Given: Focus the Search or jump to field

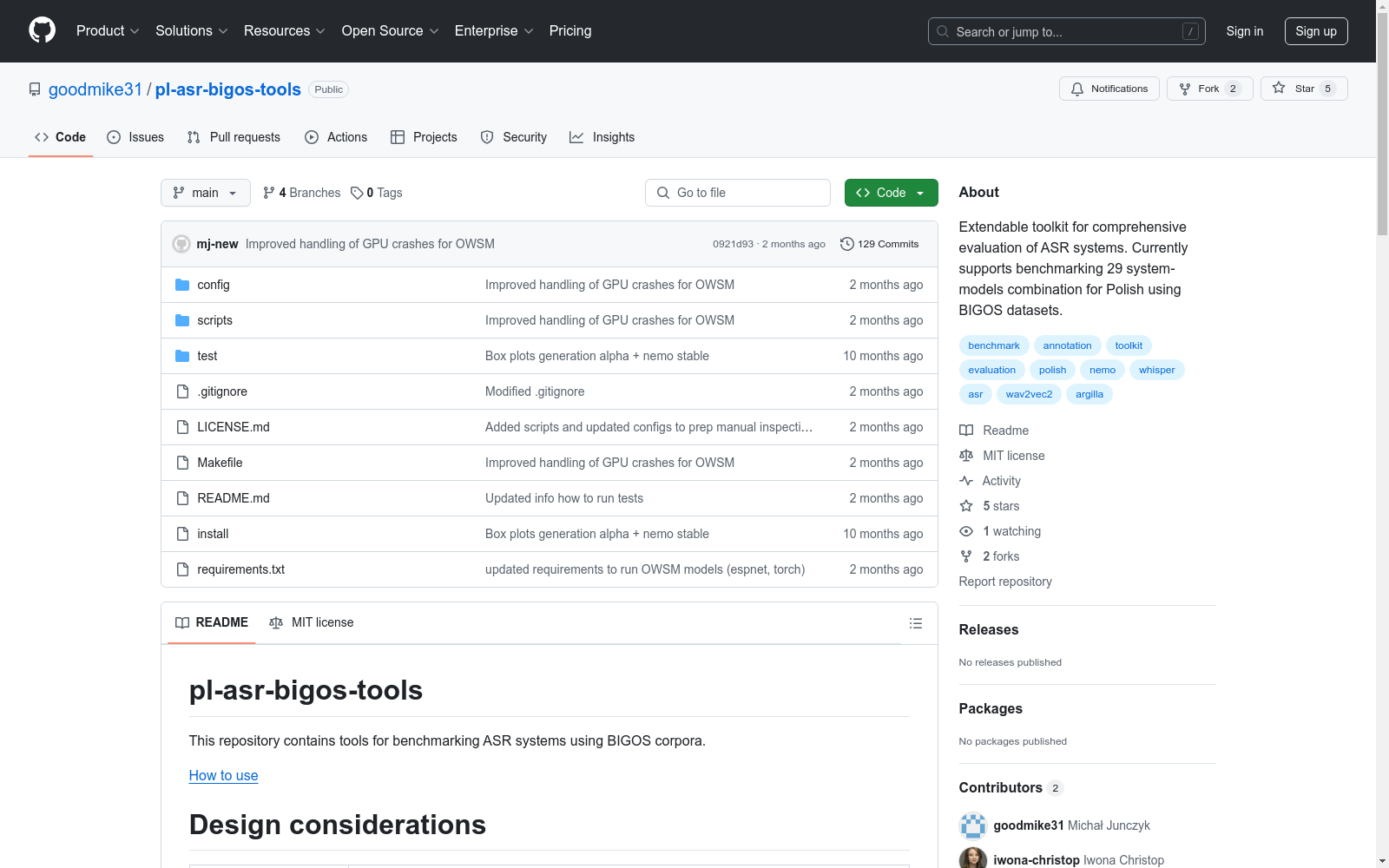Looking at the screenshot, I should coord(1066,31).
